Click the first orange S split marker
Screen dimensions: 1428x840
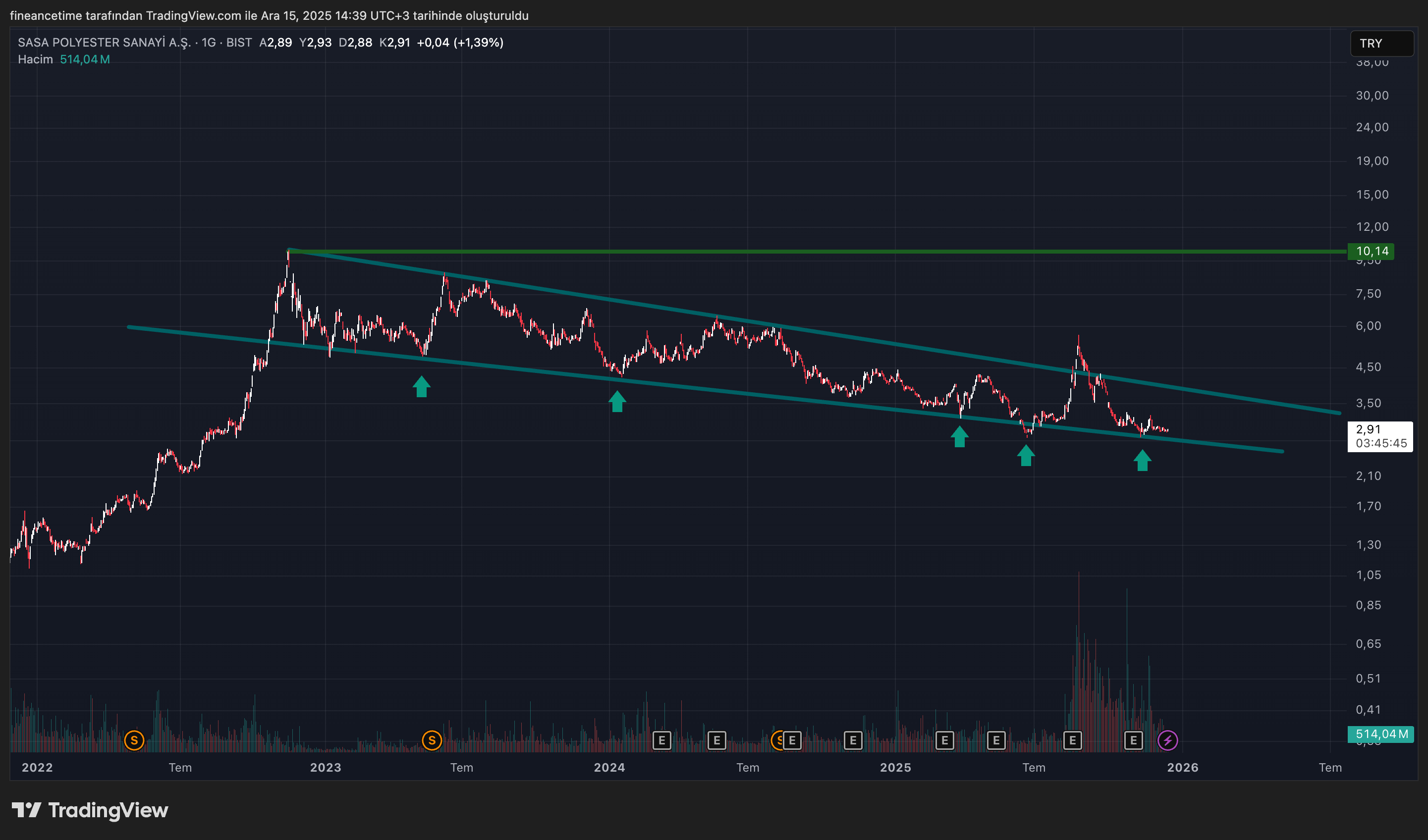(x=134, y=740)
